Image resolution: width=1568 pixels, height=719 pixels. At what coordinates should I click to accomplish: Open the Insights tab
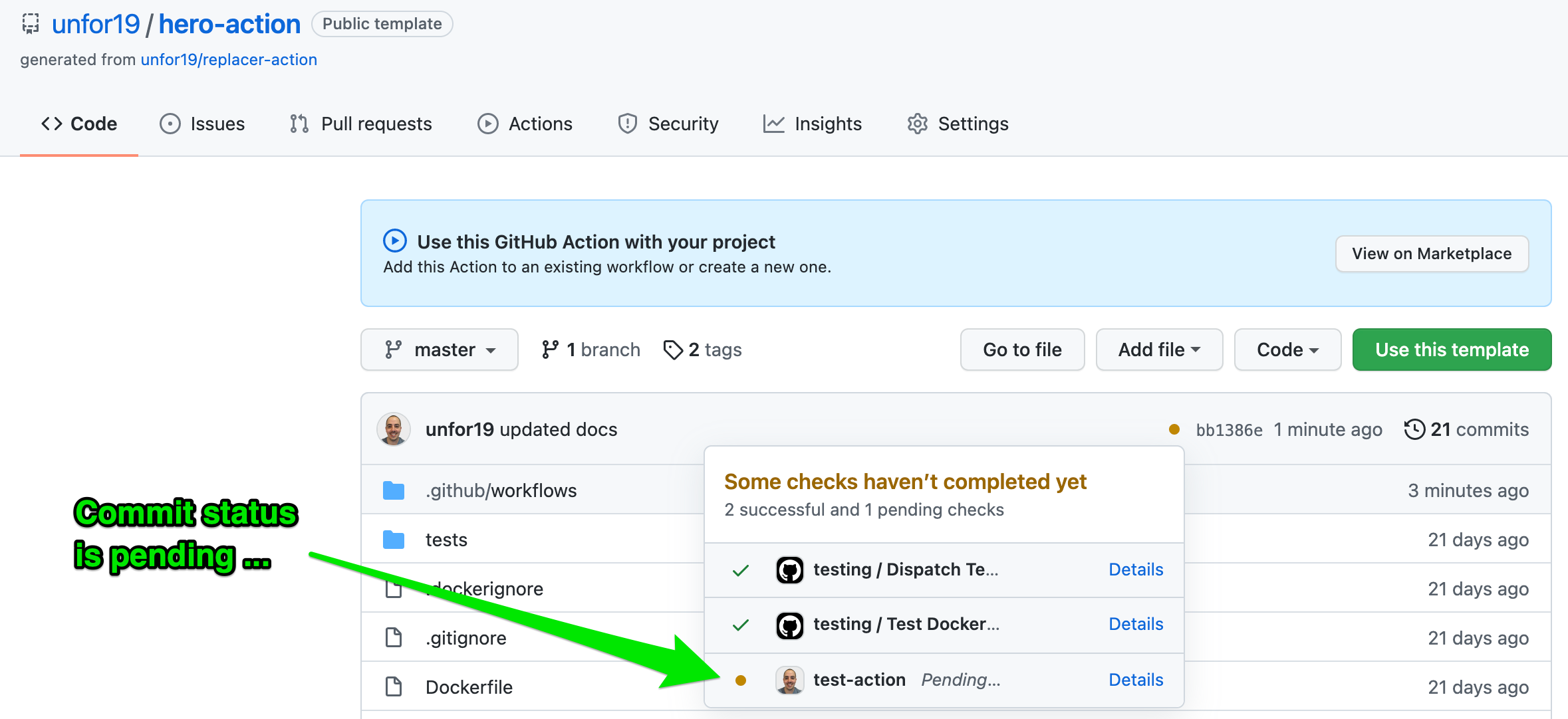(x=813, y=124)
